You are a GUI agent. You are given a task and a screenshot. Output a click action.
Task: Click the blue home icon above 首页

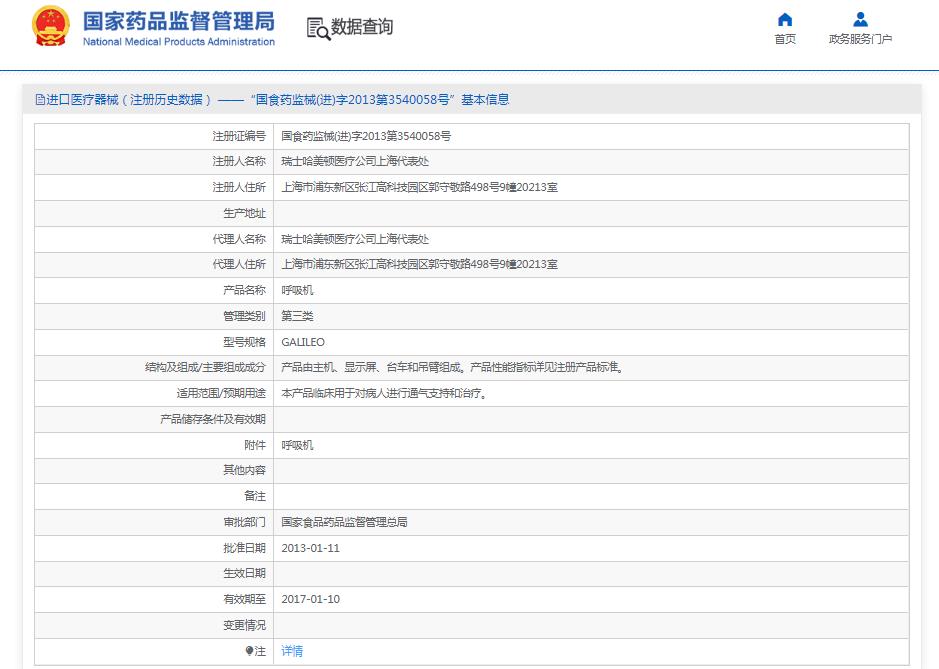click(784, 19)
